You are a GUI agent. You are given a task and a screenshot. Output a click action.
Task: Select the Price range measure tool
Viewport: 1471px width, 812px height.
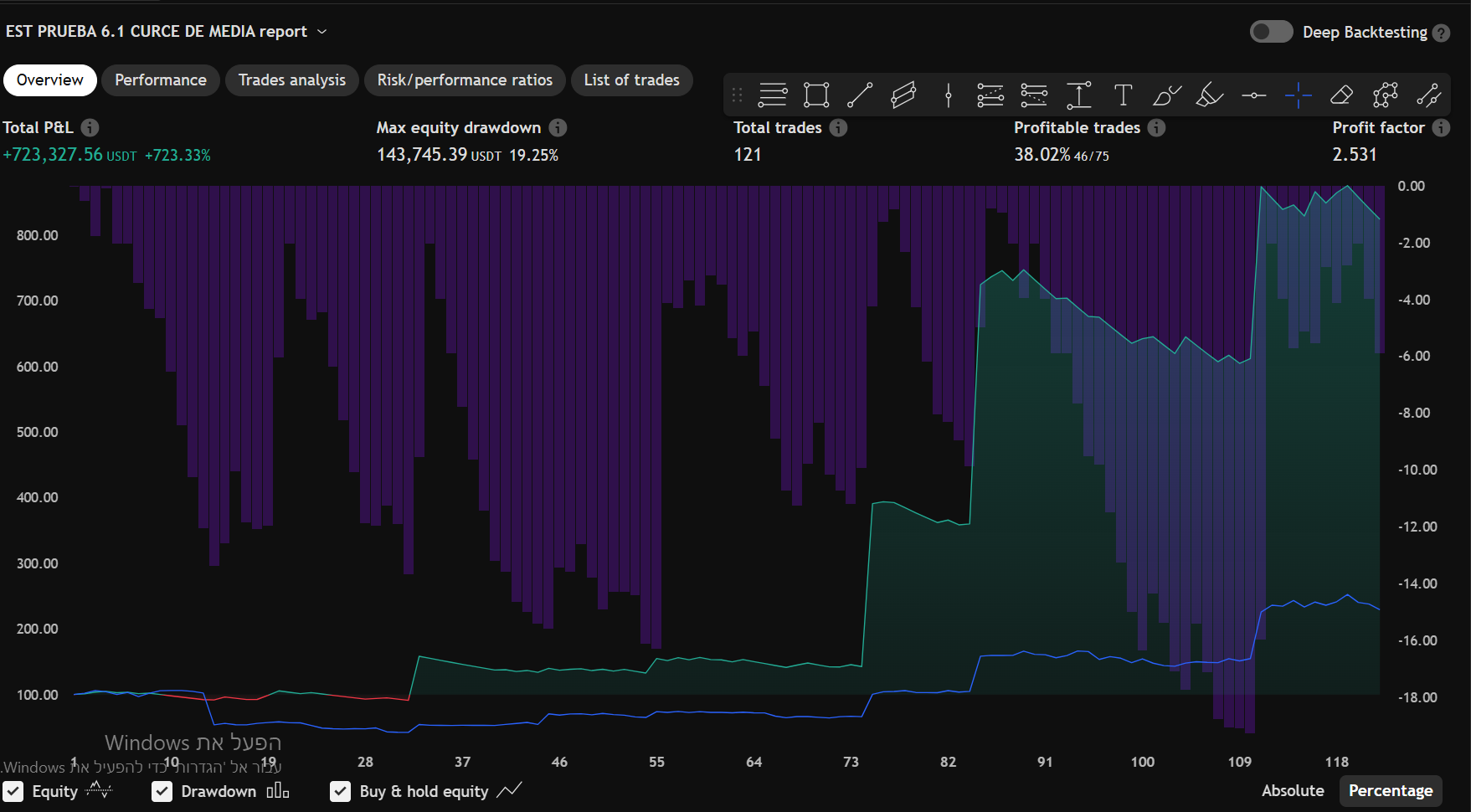[1078, 95]
